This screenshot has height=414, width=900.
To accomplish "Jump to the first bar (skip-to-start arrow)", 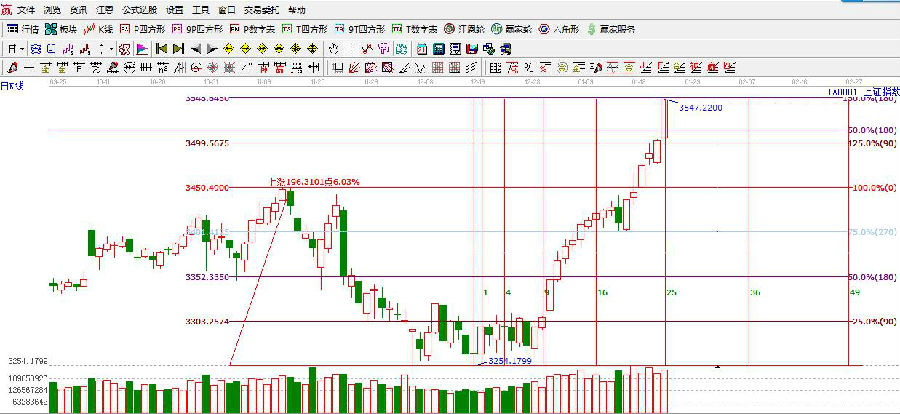I will click(160, 48).
